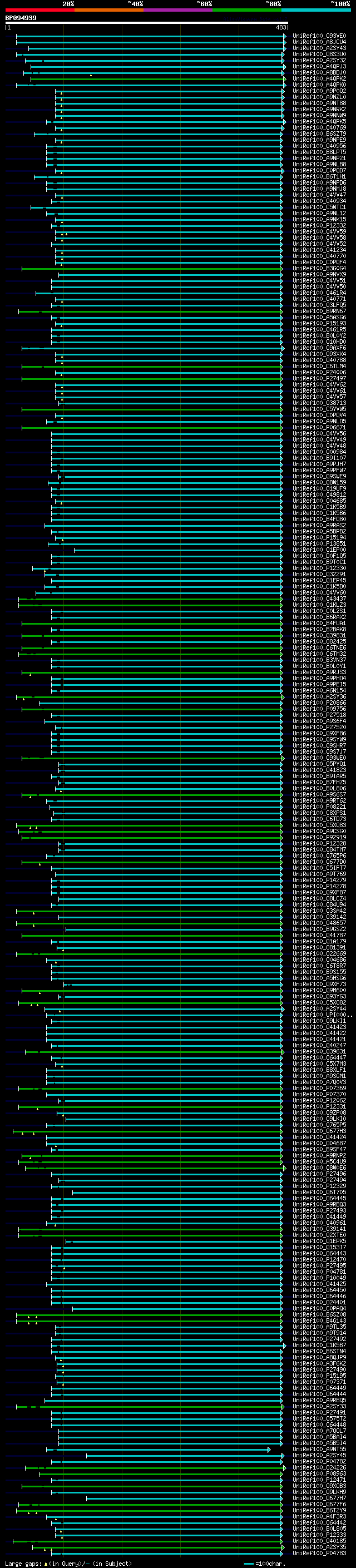Viewport: 356px width, 1568px height.
Task: Open the UniRef100_A8JCU4 hit
Action: [319, 42]
